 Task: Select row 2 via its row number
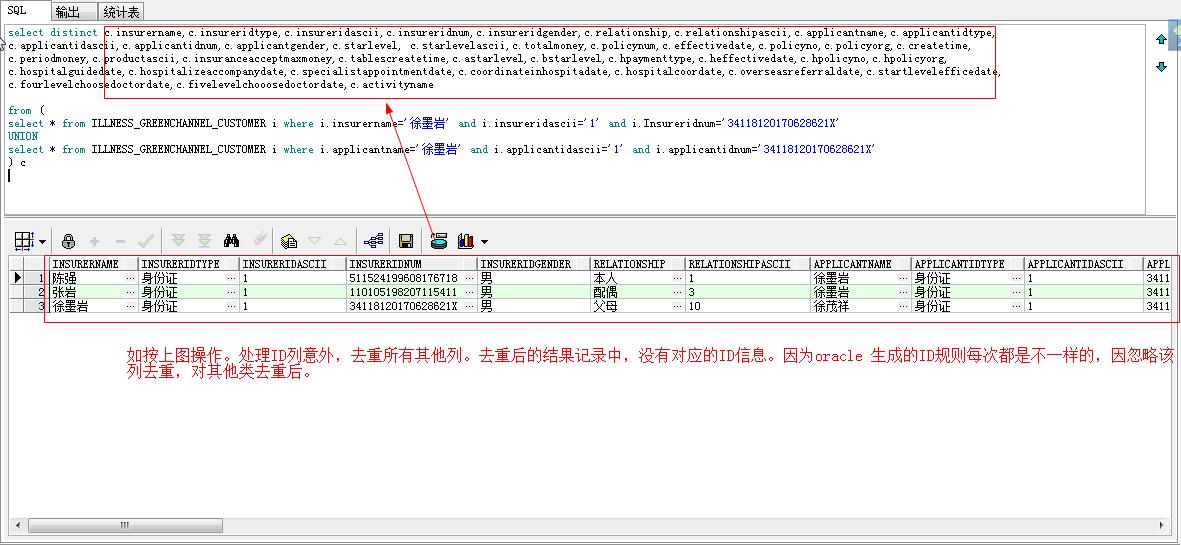[x=35, y=292]
